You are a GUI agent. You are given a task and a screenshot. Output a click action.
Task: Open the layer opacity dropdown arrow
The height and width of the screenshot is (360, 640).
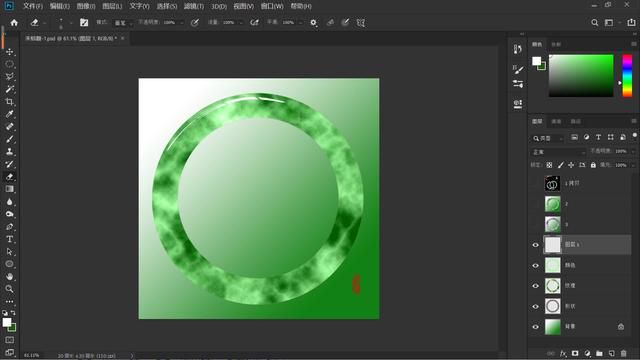633,151
